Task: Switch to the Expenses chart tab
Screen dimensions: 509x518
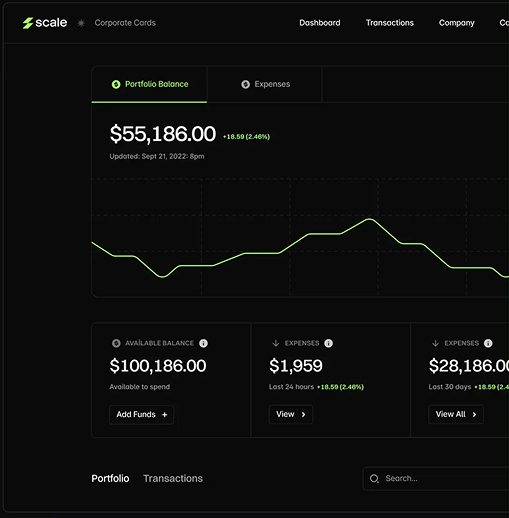Action: point(265,84)
